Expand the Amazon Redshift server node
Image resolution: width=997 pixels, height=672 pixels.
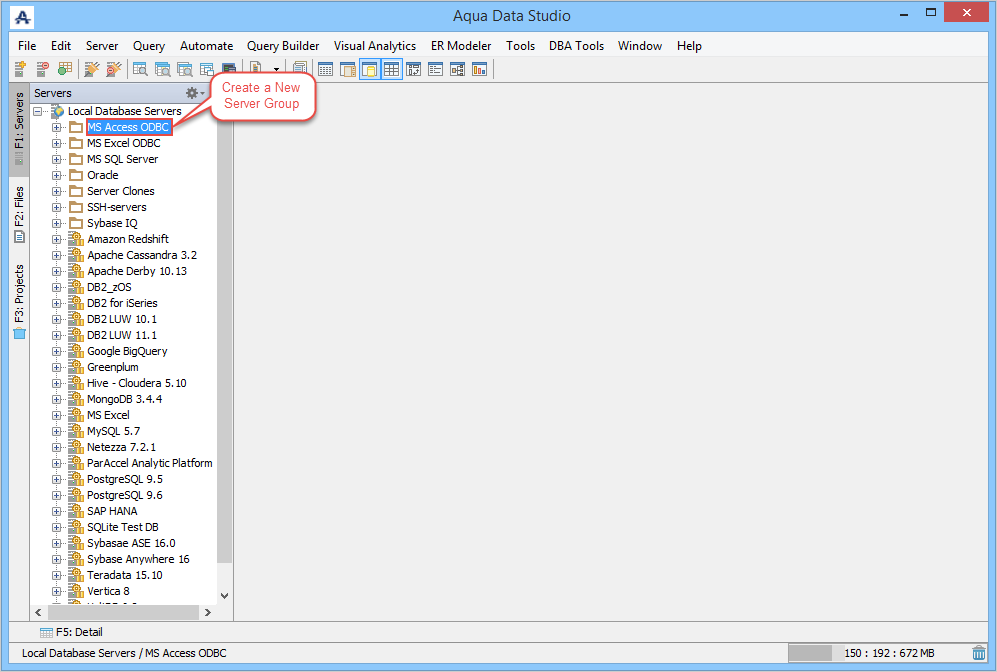pyautogui.click(x=57, y=239)
